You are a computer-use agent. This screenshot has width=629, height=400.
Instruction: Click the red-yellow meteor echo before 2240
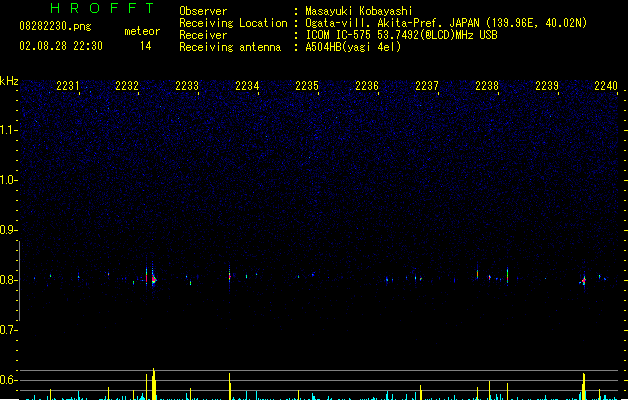[584, 280]
